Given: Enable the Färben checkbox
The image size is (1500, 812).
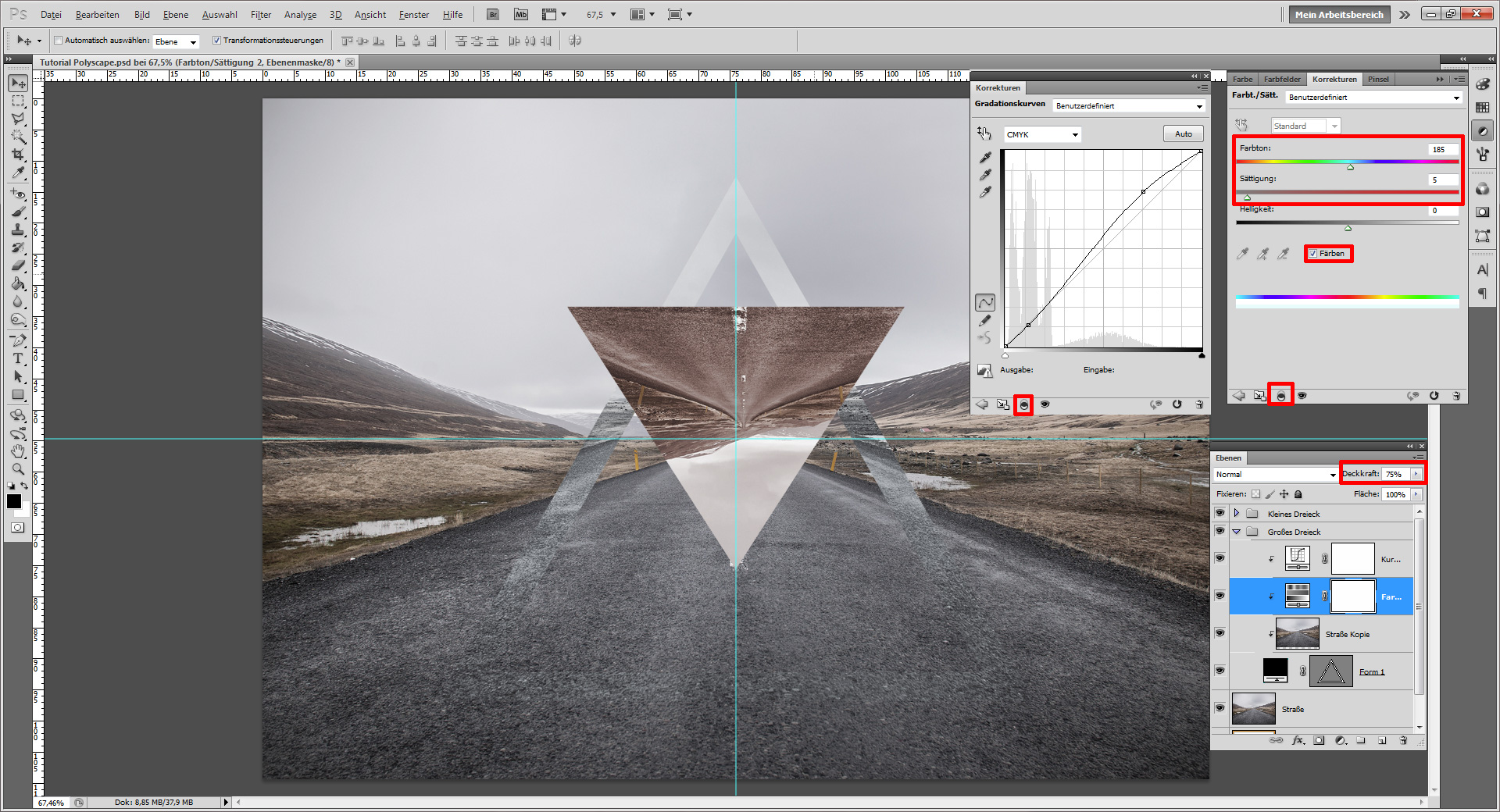Looking at the screenshot, I should pyautogui.click(x=1314, y=254).
